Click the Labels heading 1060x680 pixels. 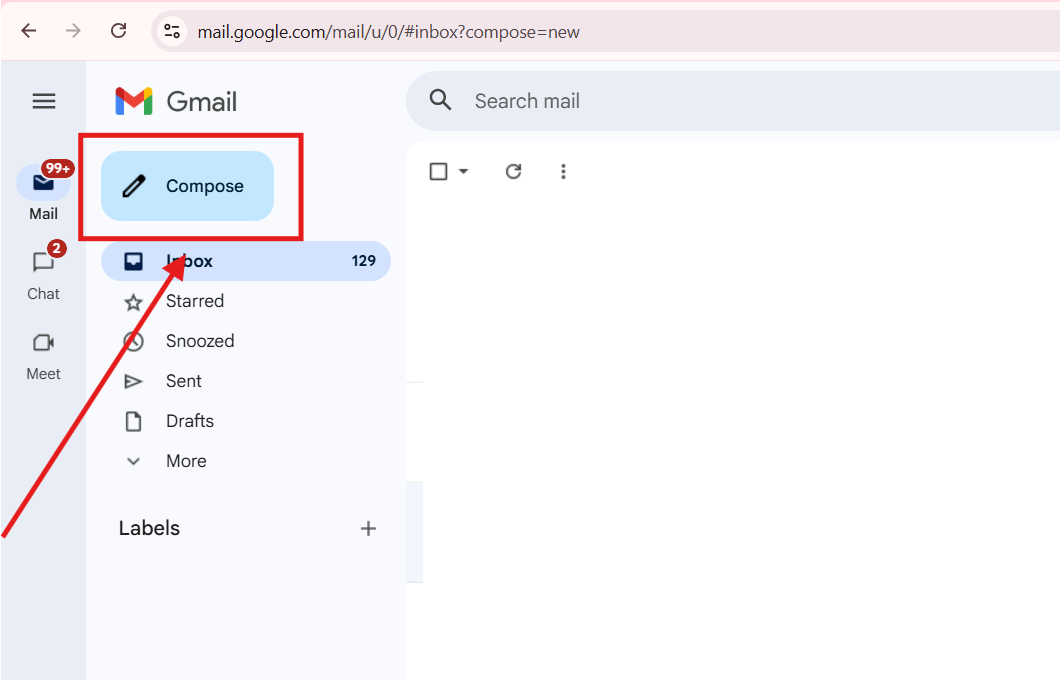(149, 528)
